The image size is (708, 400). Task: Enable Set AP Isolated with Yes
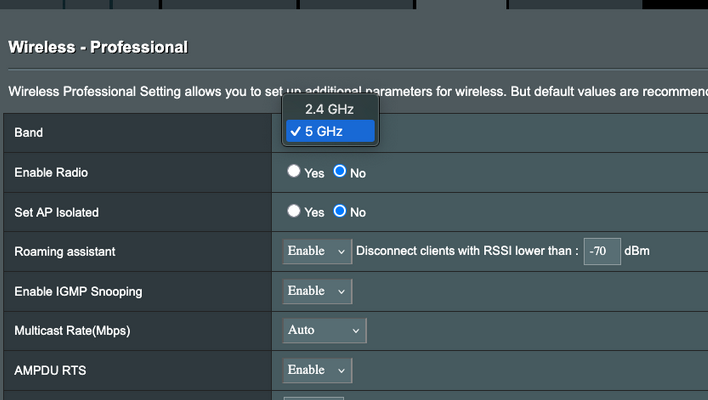(294, 211)
